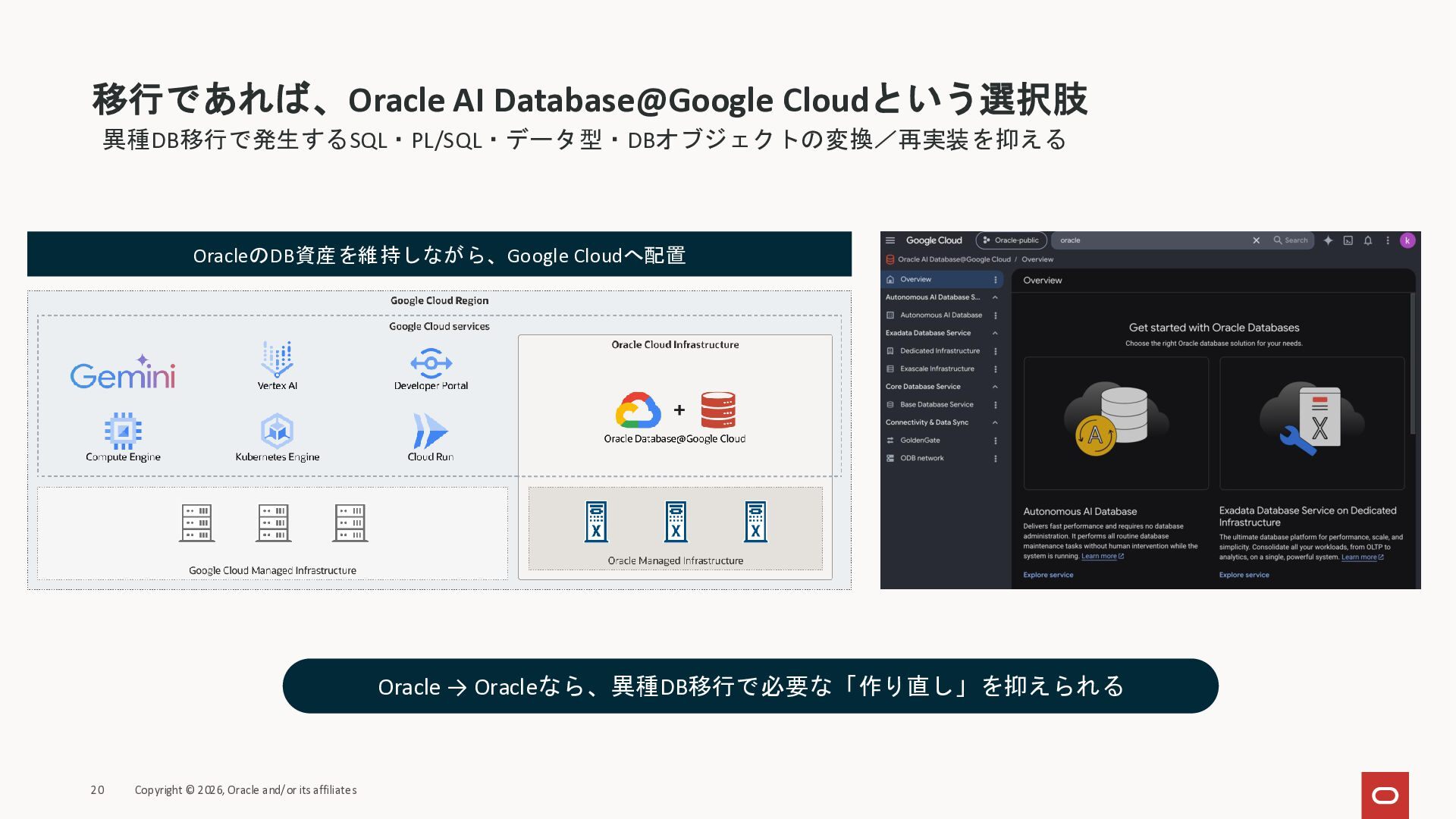
Task: Open kebab menu beside Exascale Infrastructure
Action: coord(996,369)
